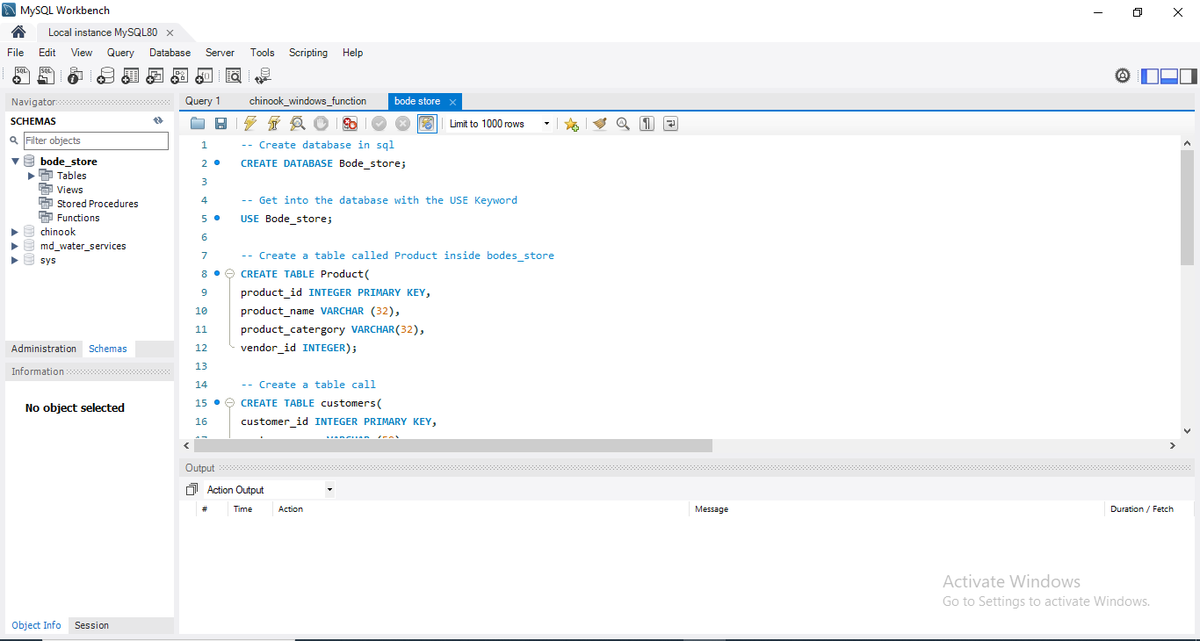Screen dimensions: 1200x641
Task: Switch to Administration tab in navigator
Action: point(44,349)
